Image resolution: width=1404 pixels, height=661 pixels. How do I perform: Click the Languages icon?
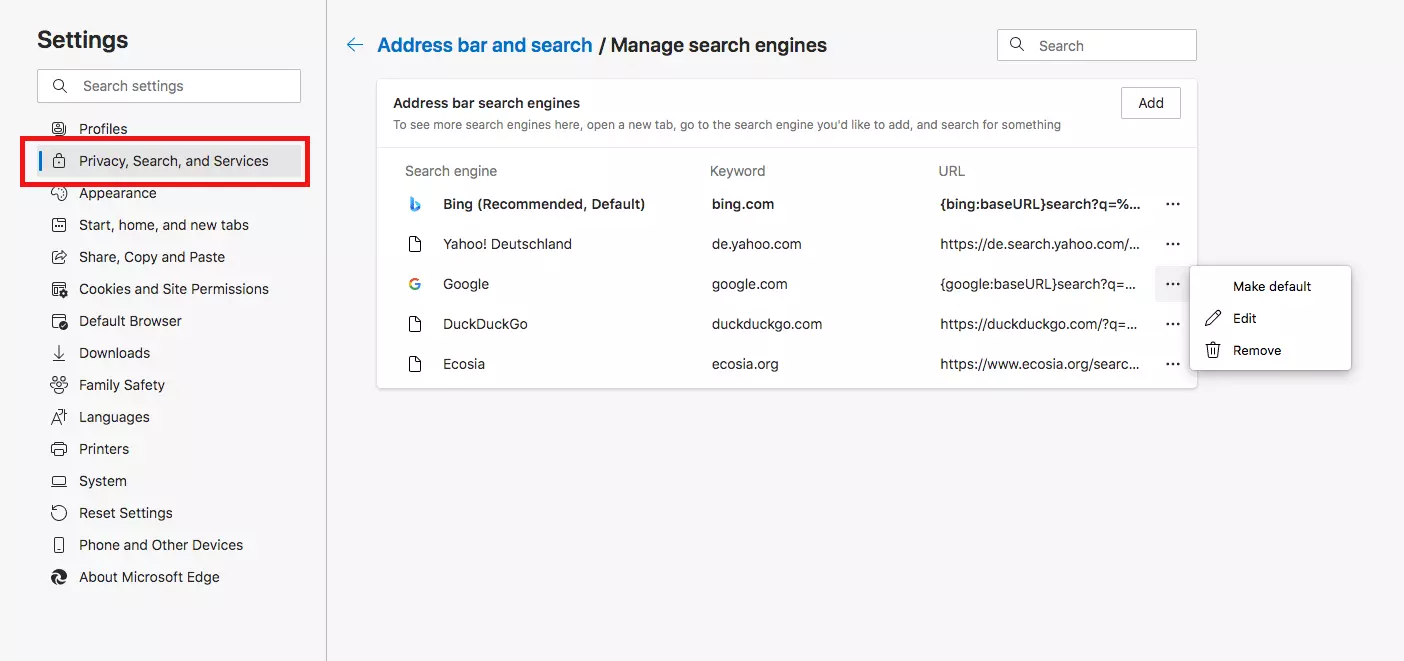point(59,417)
